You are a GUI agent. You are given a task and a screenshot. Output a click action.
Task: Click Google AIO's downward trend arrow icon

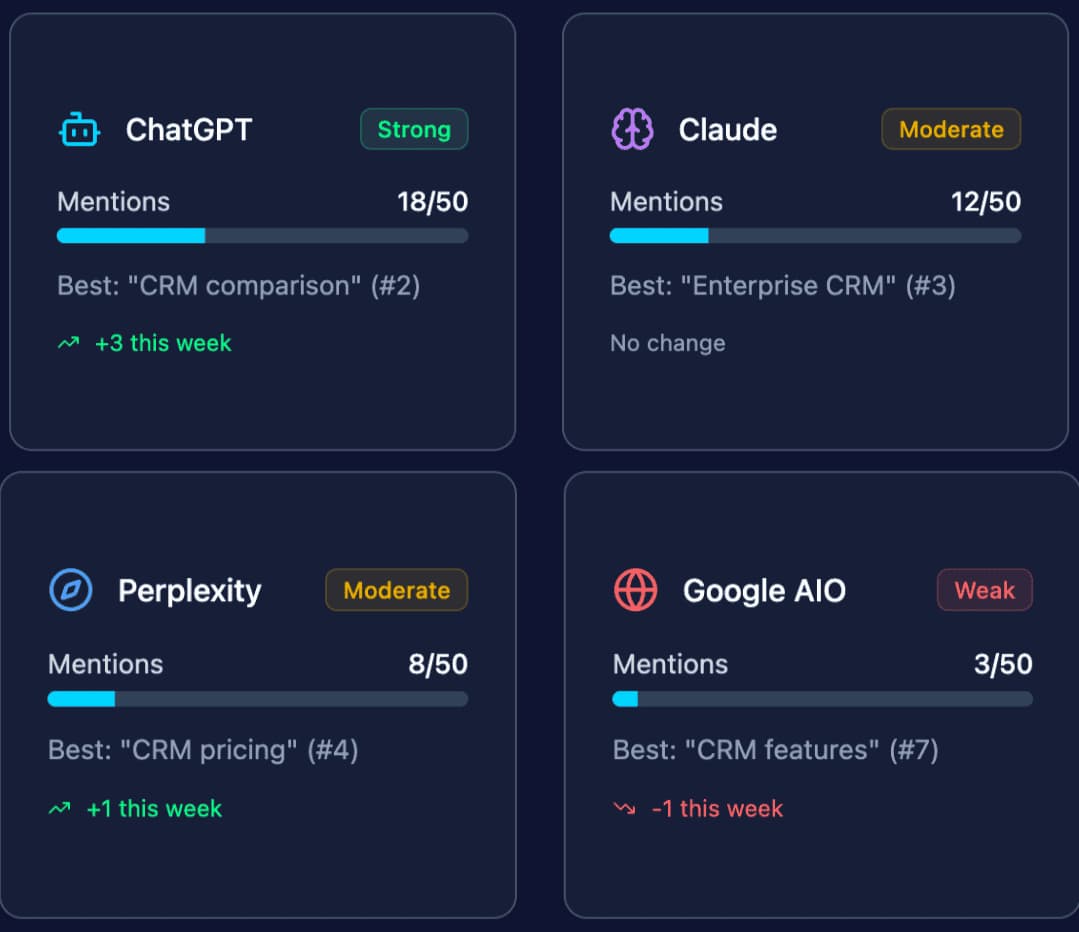(625, 809)
